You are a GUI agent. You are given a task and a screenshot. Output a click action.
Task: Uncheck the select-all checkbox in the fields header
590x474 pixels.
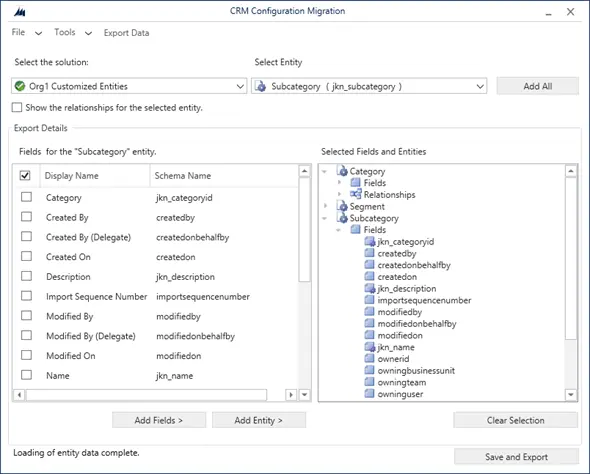point(25,175)
